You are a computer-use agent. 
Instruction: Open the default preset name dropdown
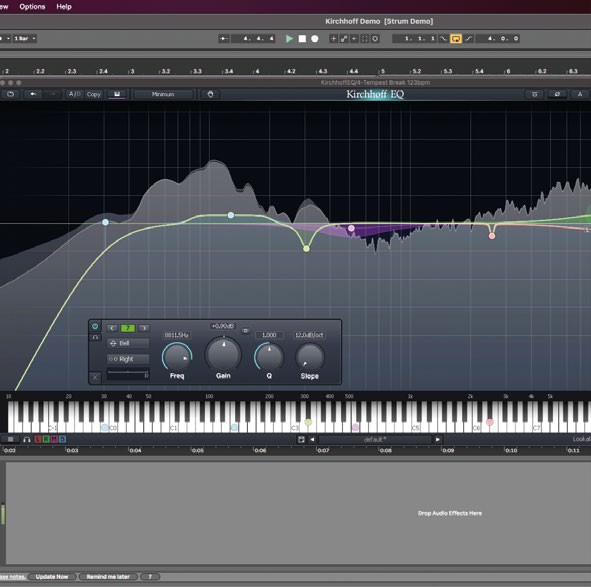coord(375,440)
